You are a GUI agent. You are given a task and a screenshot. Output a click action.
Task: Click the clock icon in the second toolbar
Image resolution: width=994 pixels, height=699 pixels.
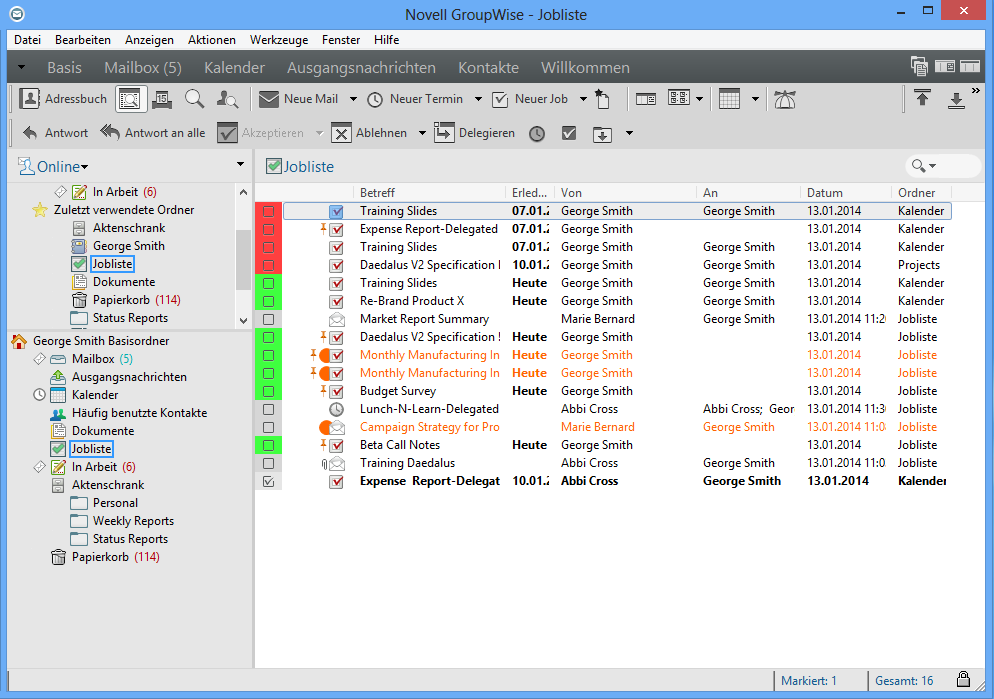point(537,134)
